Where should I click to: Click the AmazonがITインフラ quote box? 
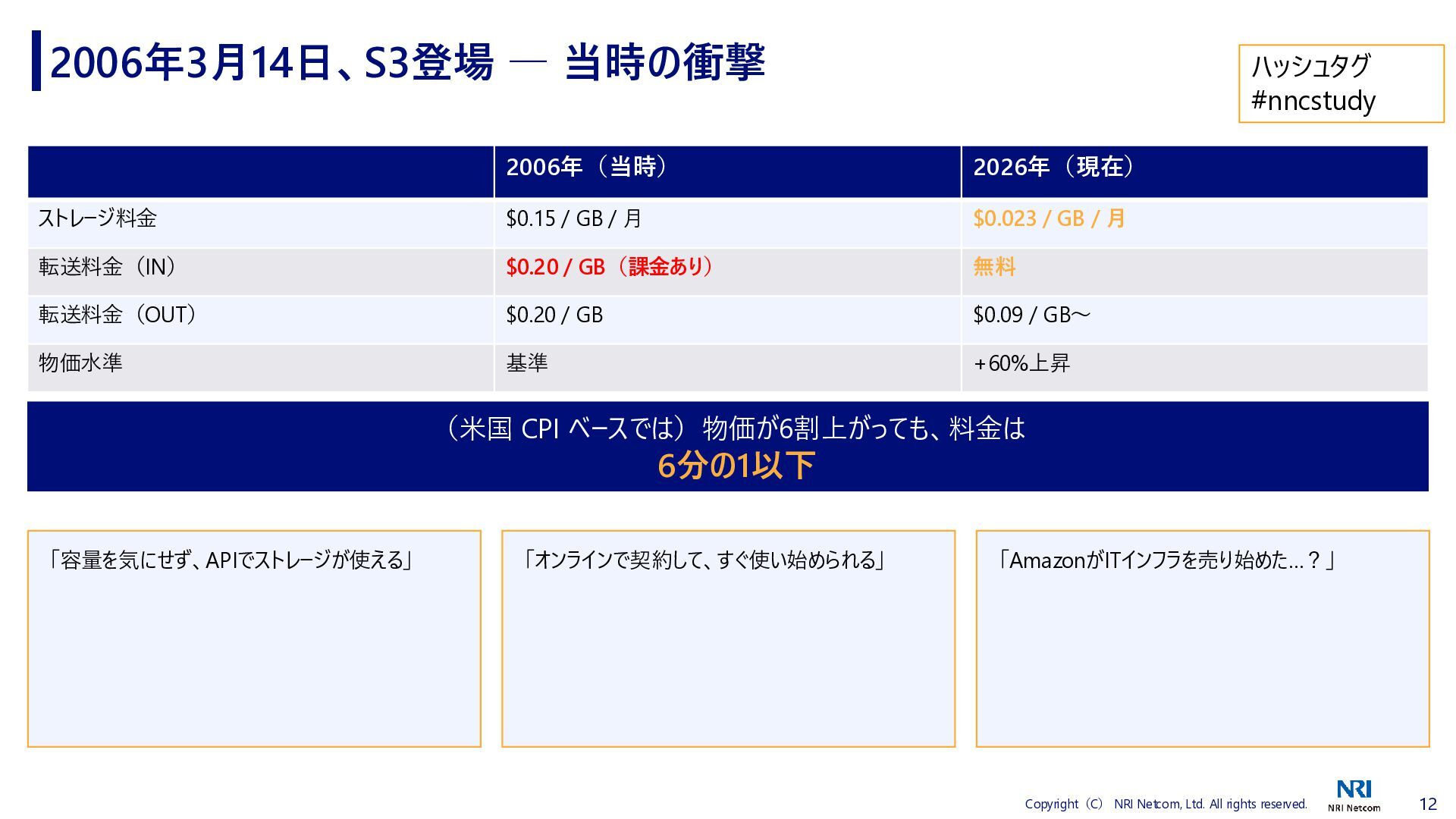[1202, 638]
